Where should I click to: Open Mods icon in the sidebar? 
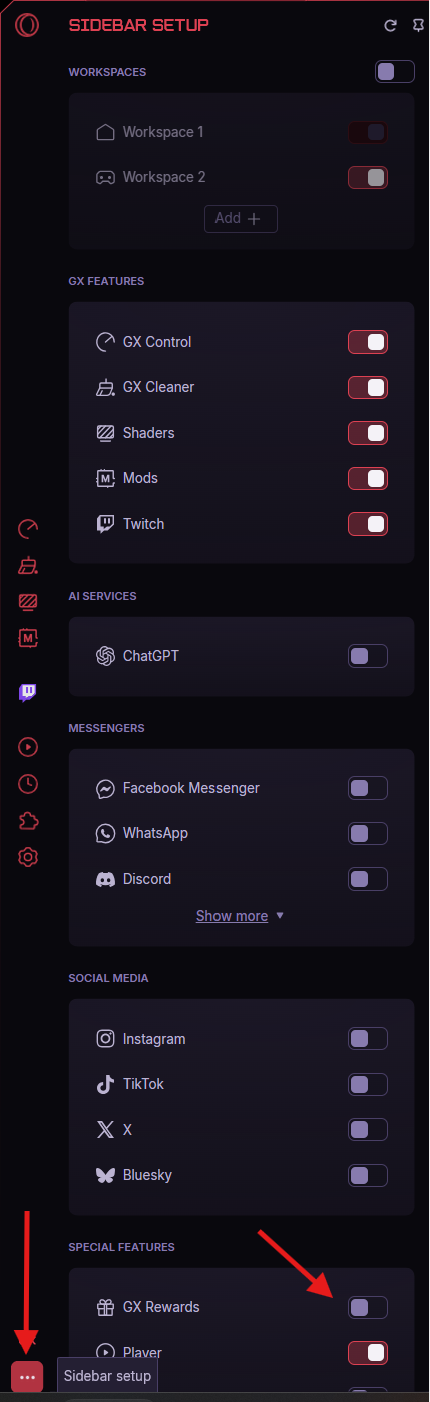(28, 637)
